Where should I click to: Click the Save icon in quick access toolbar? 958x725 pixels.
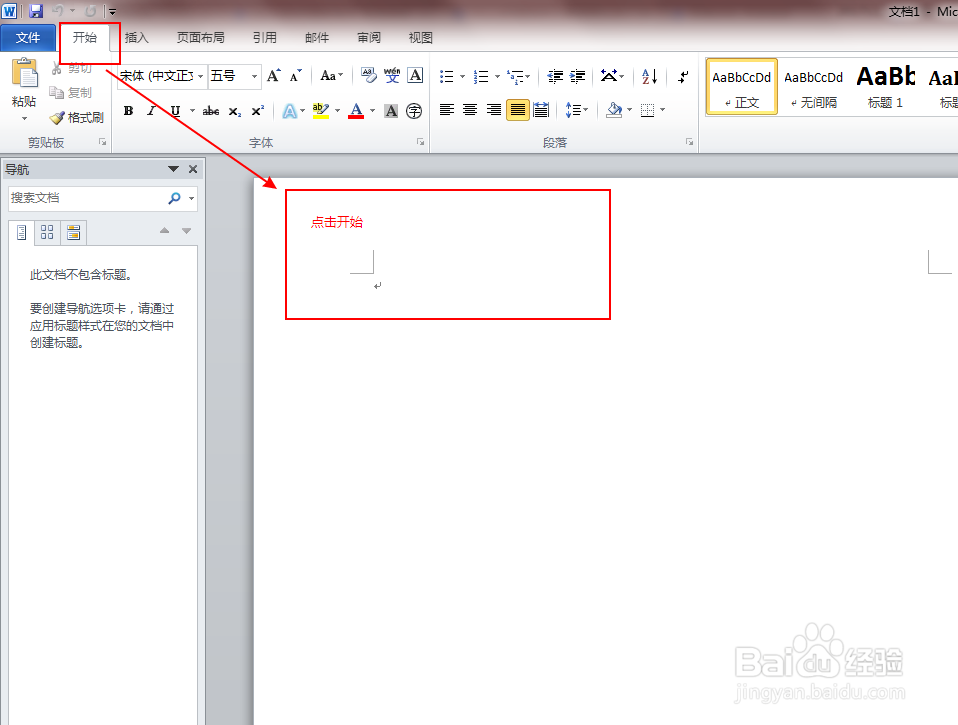36,10
